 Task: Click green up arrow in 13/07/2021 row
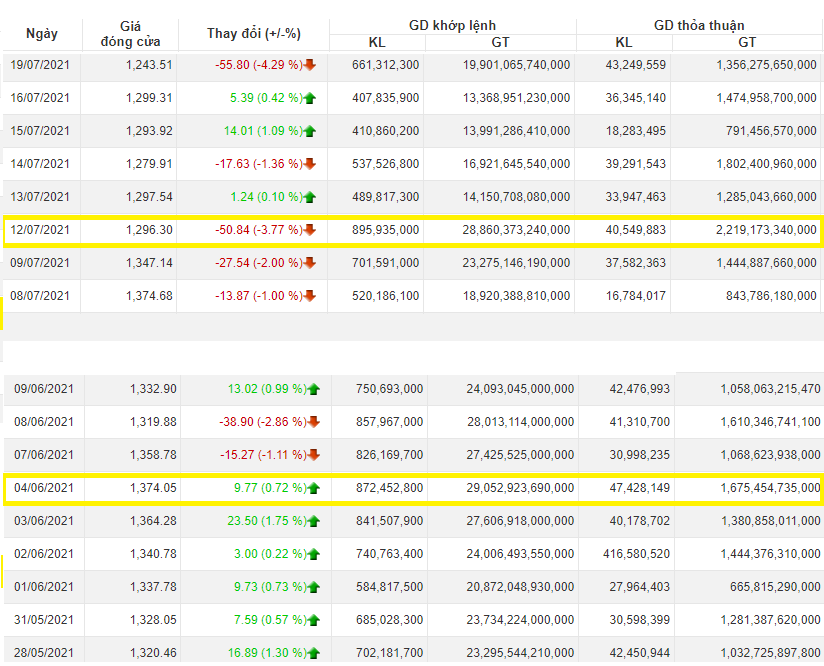click(310, 197)
